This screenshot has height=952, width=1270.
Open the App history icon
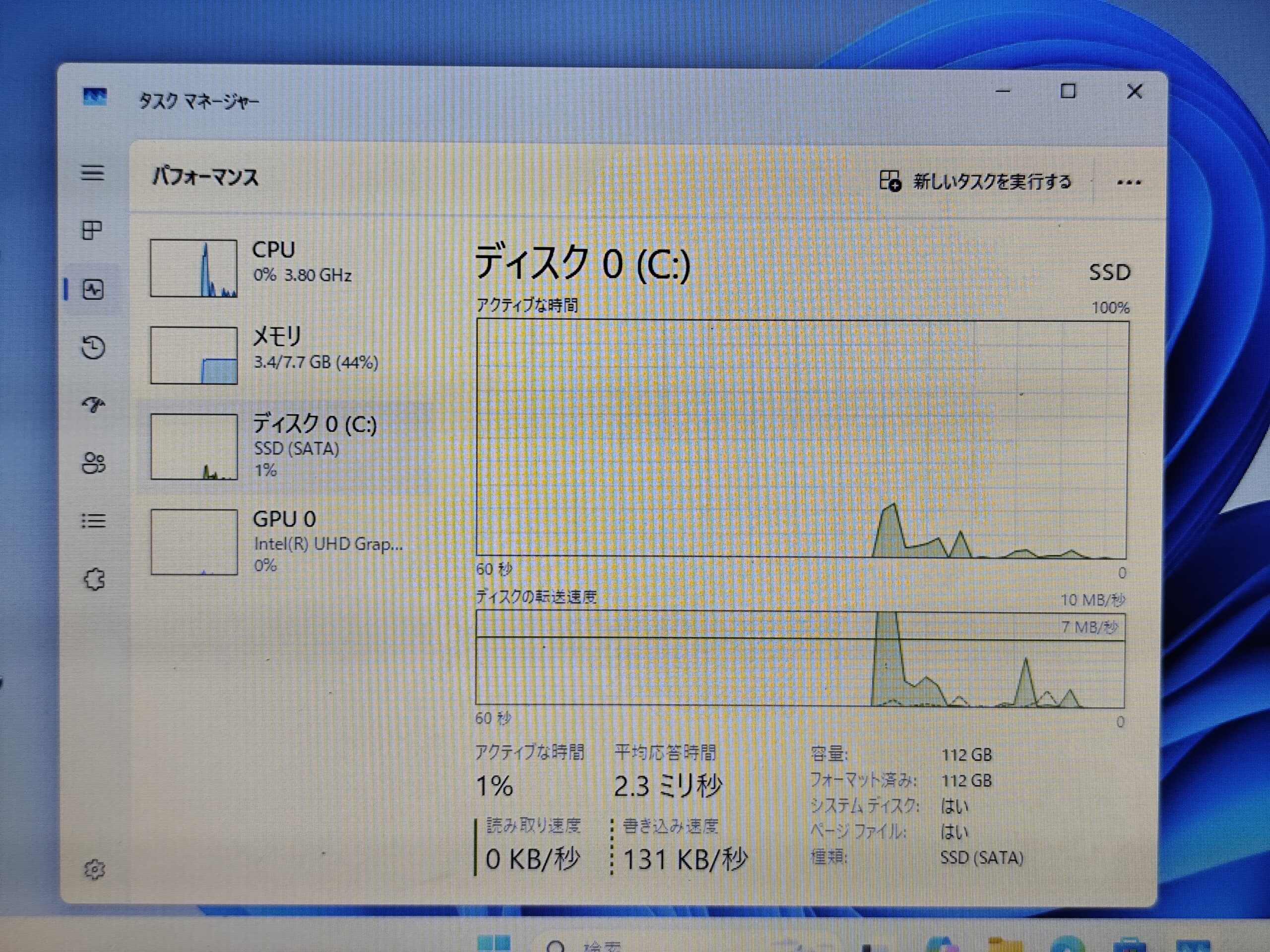pos(93,347)
